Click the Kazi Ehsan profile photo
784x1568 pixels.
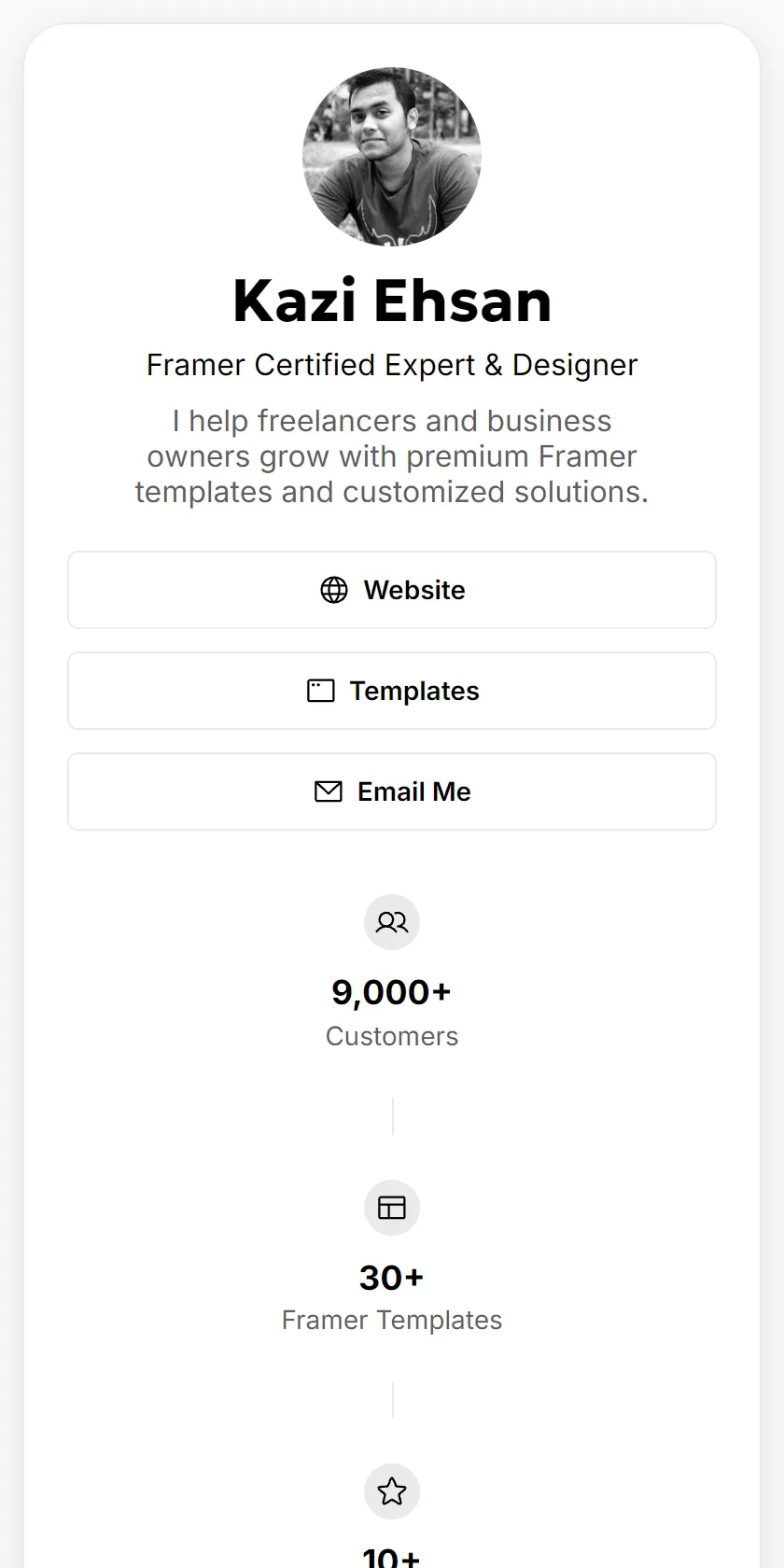click(x=392, y=157)
